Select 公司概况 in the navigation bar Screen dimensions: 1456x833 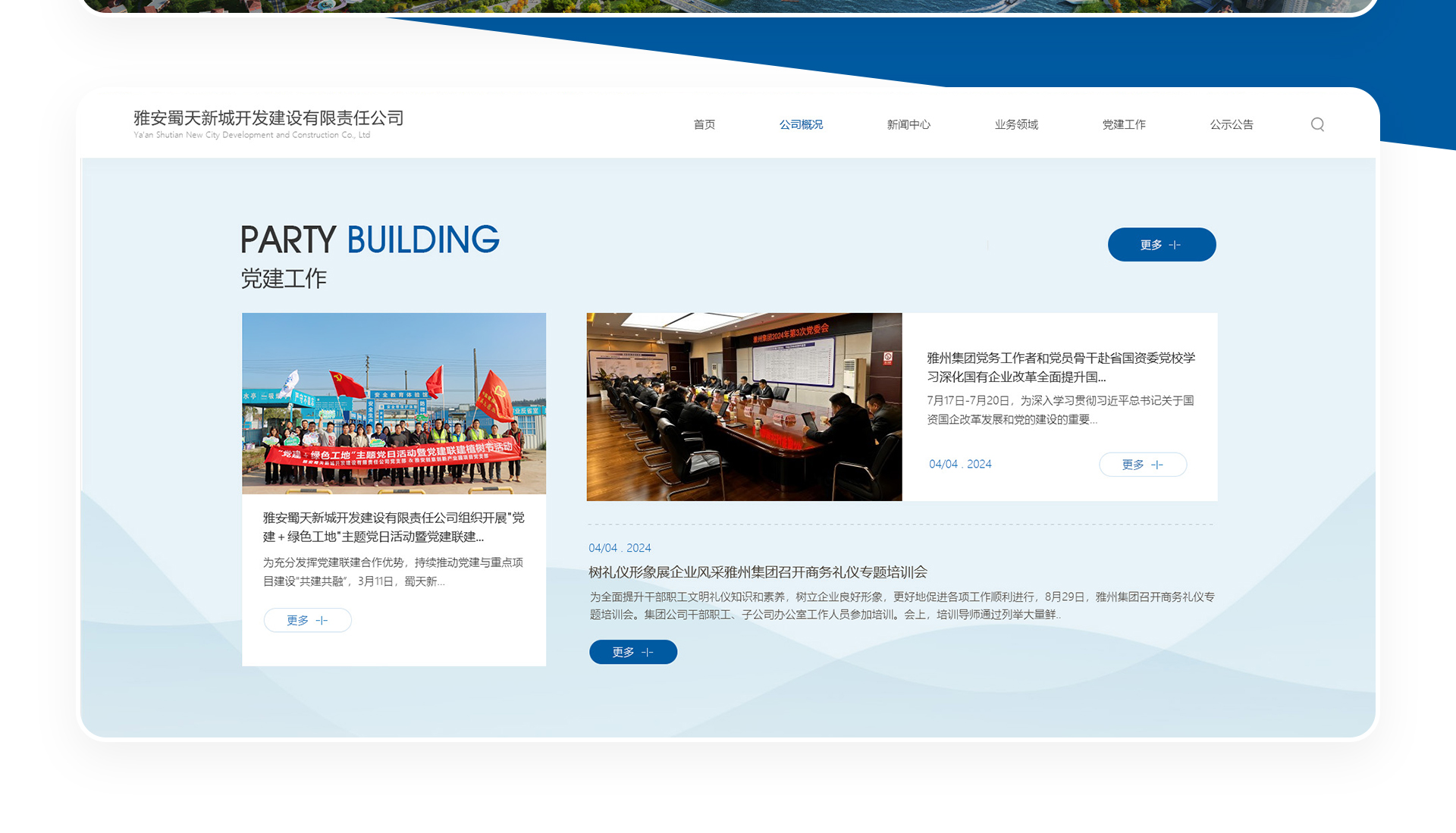point(801,124)
